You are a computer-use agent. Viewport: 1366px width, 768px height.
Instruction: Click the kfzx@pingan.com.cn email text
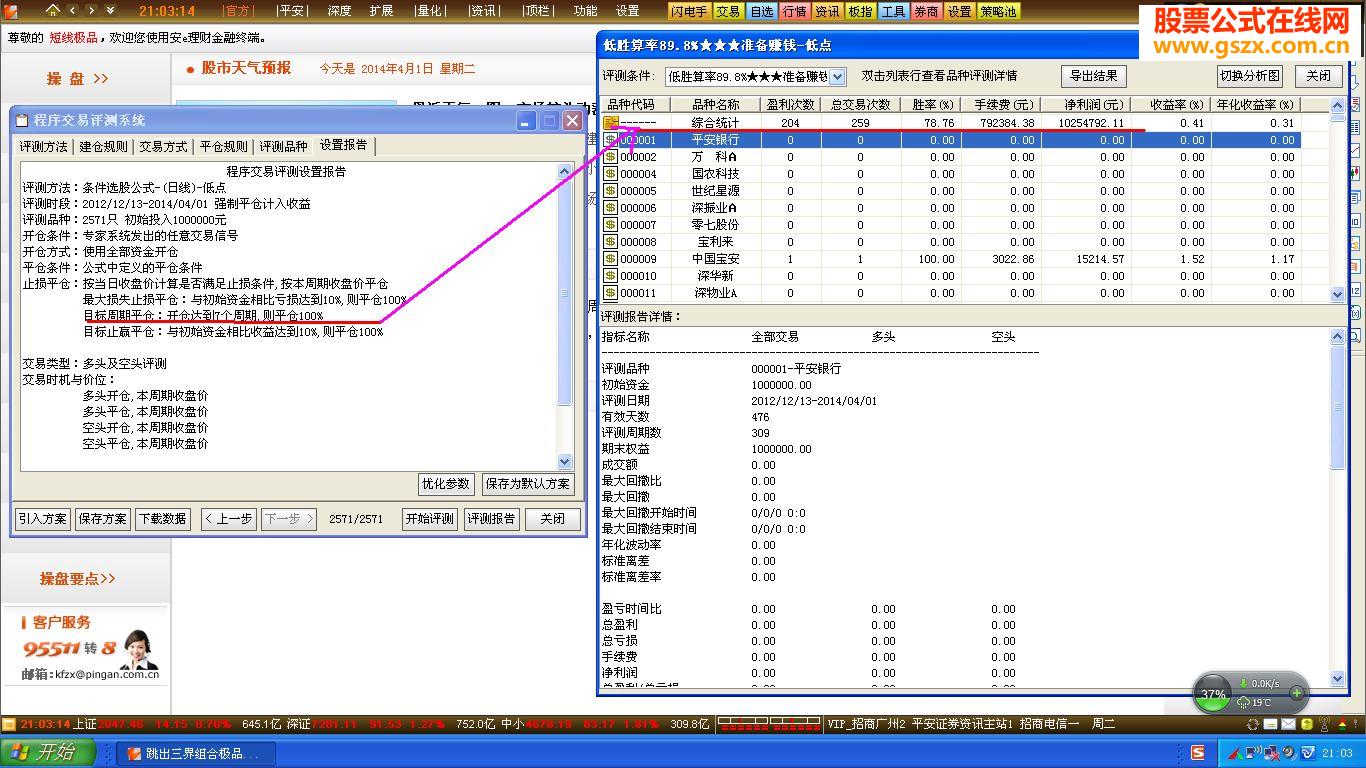coord(107,674)
